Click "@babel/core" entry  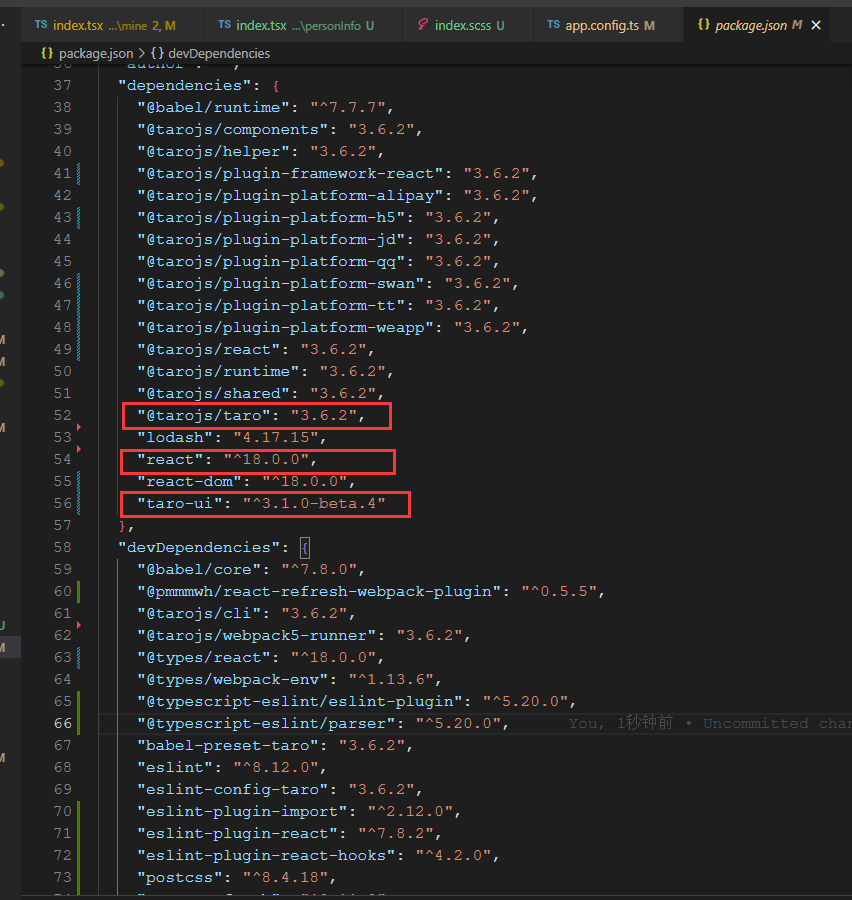251,569
